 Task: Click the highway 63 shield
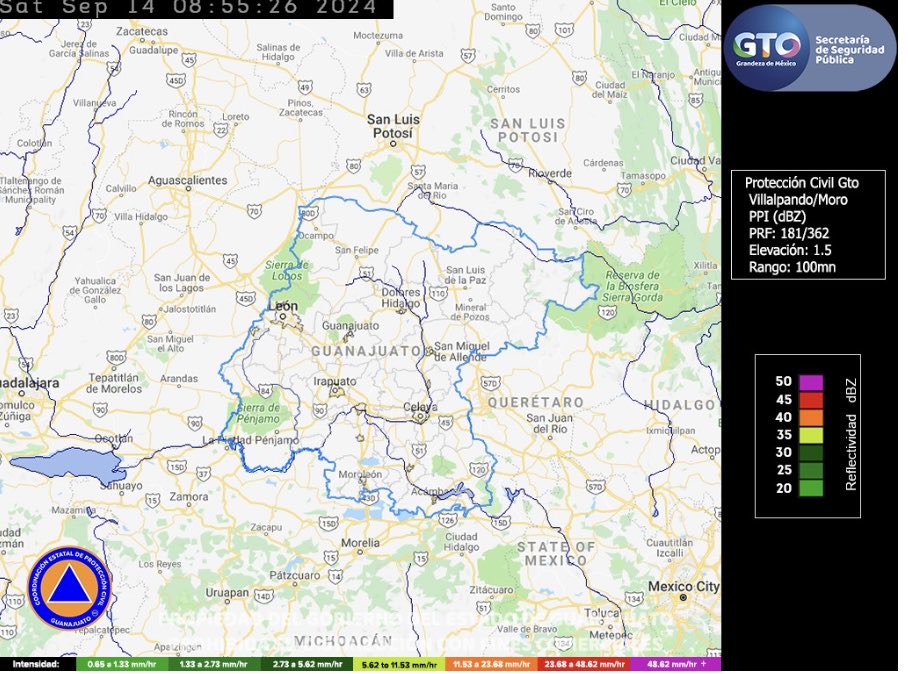pos(364,90)
